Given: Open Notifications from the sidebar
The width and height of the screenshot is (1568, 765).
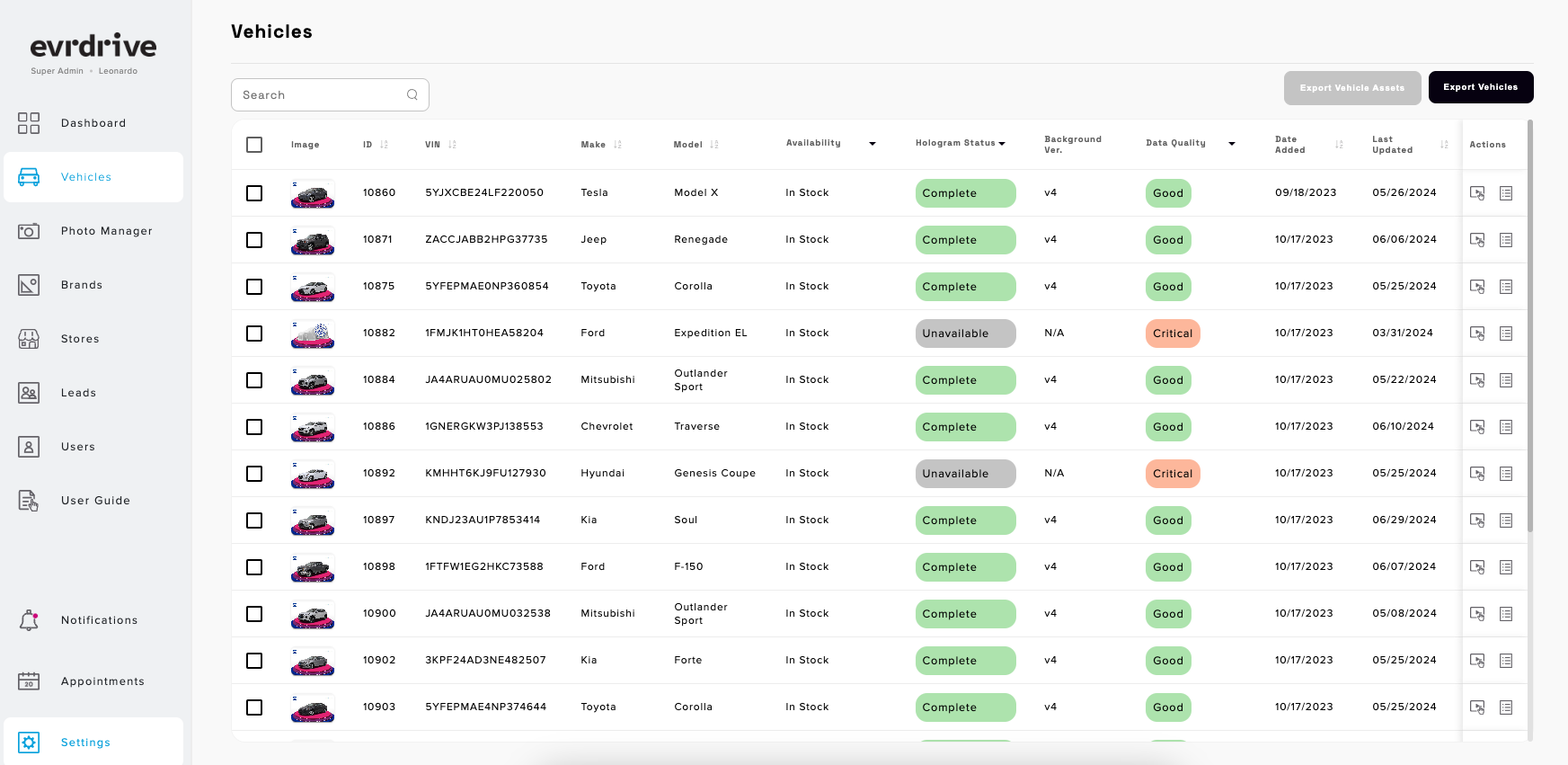Looking at the screenshot, I should coord(93,620).
